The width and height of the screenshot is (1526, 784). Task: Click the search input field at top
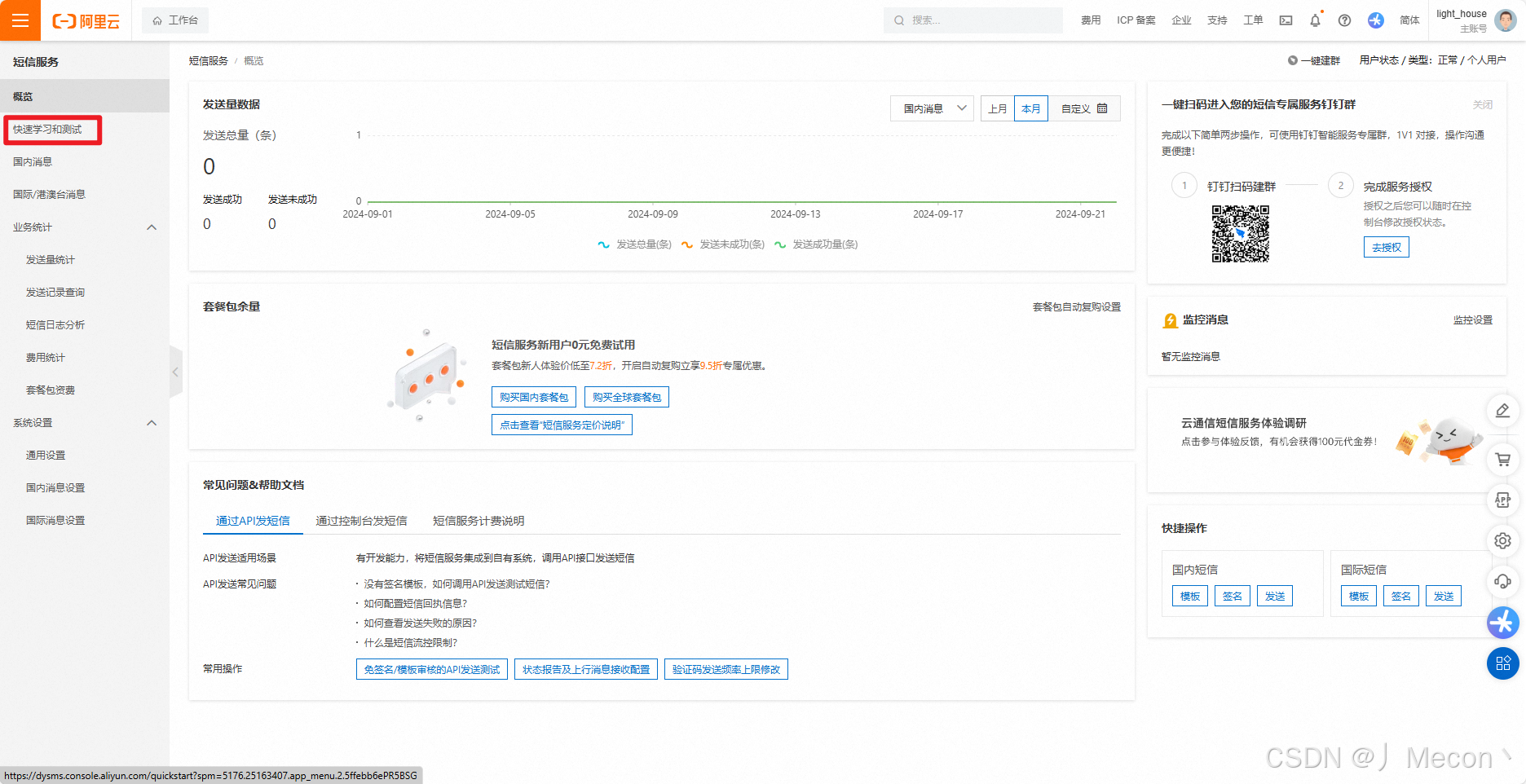tap(972, 20)
